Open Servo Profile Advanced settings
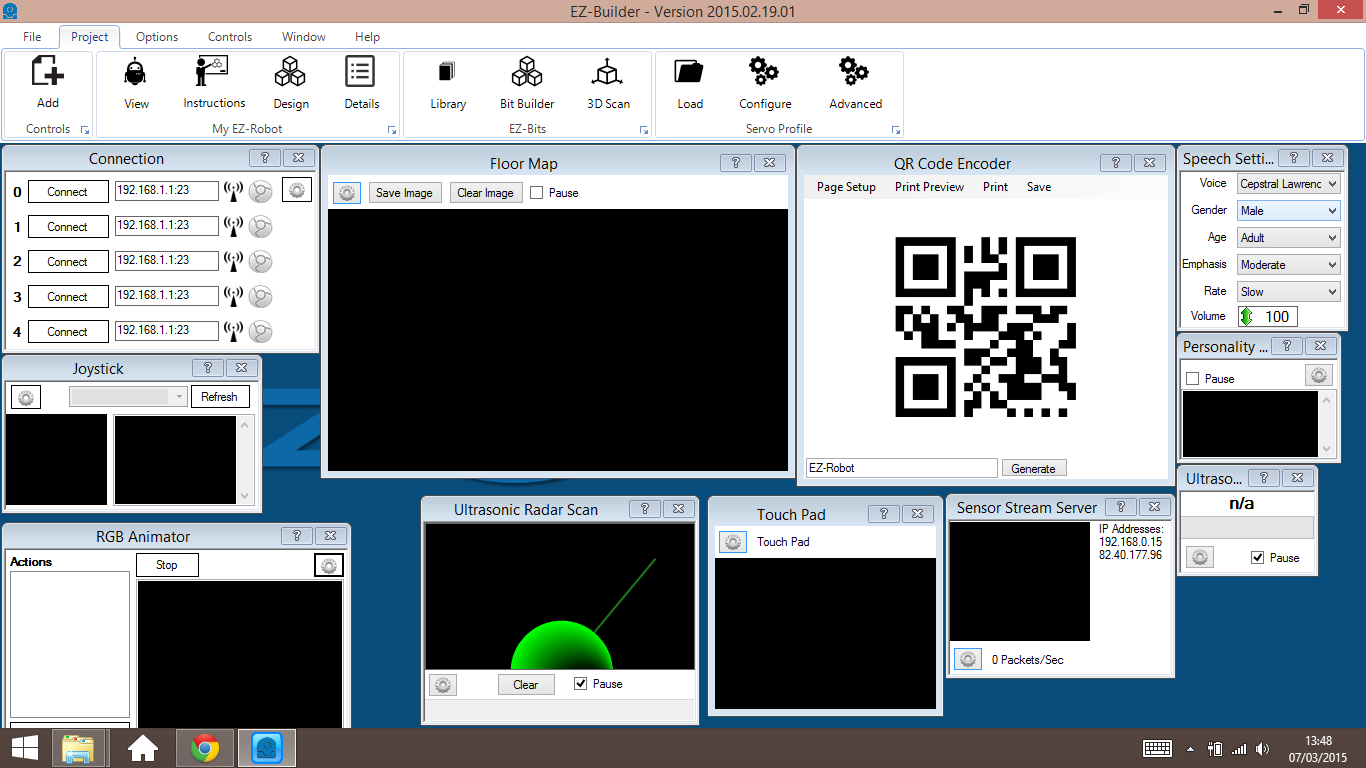This screenshot has height=768, width=1366. [x=854, y=82]
